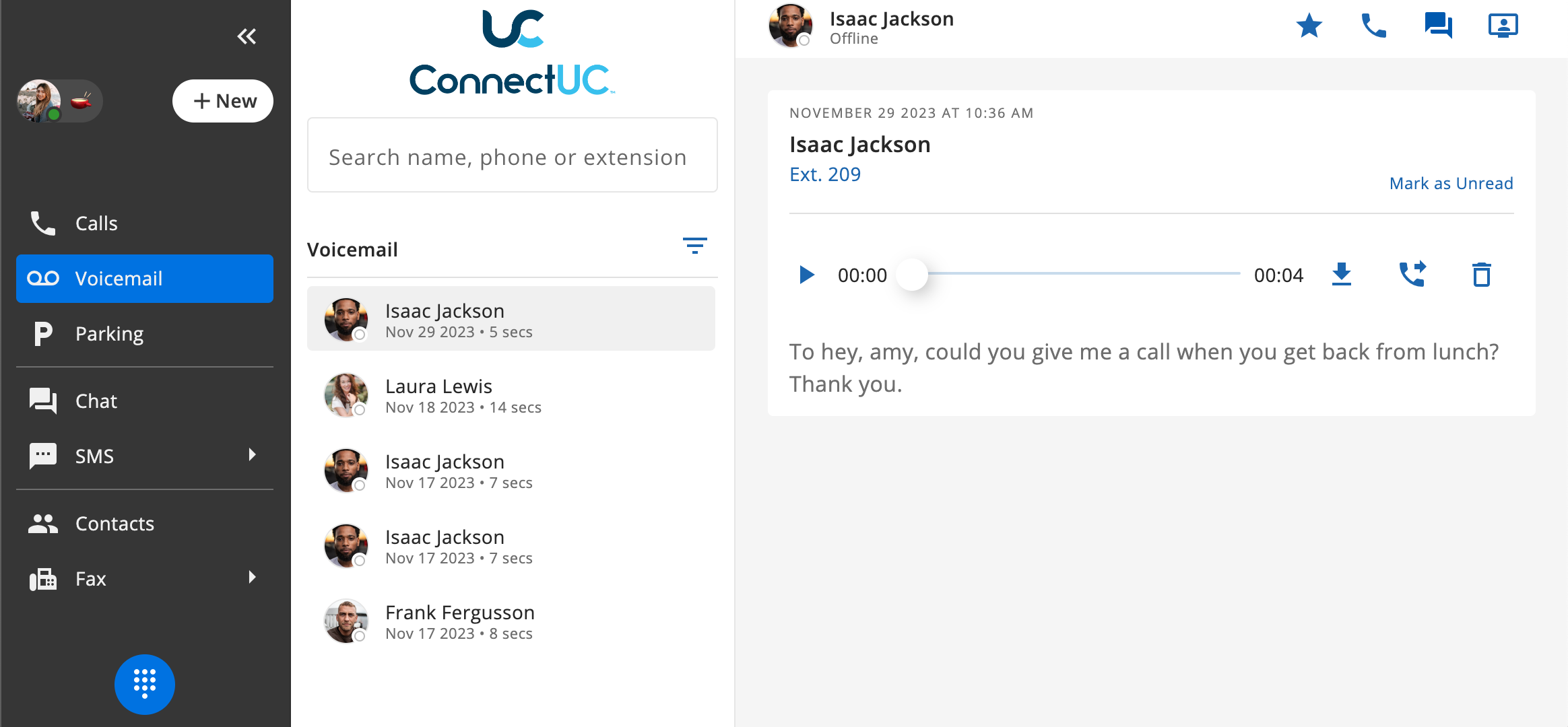Open user status avatar toggle
Viewport: 1568px width, 727px height.
(x=59, y=101)
